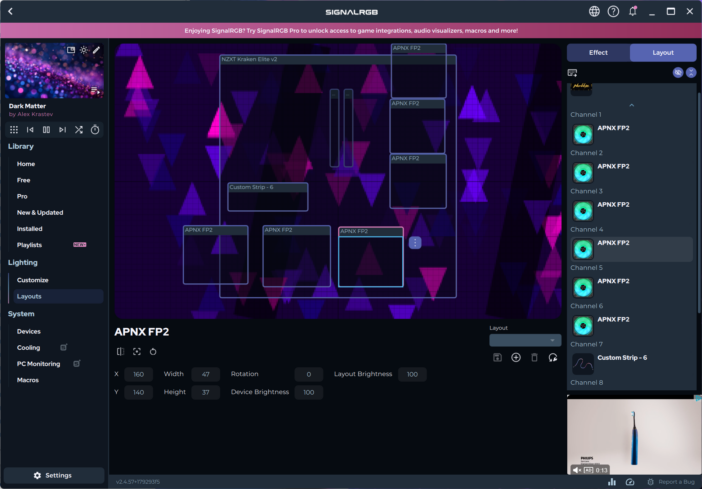702x489 pixels.
Task: Open the Layout dropdown
Action: (525, 340)
